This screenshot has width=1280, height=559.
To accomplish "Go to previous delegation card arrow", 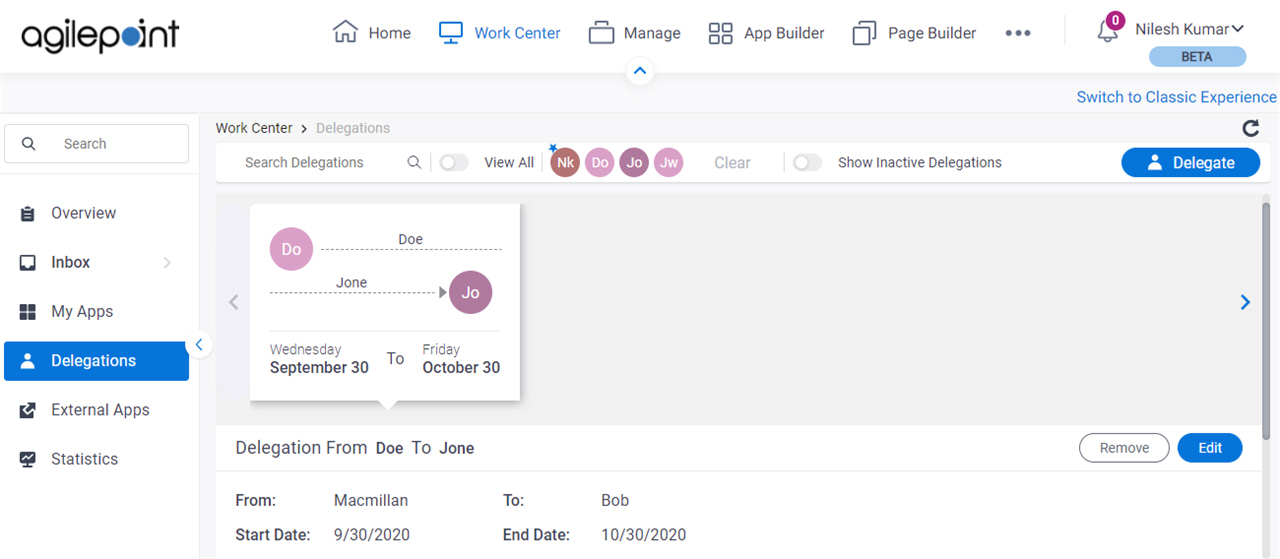I will pos(234,302).
